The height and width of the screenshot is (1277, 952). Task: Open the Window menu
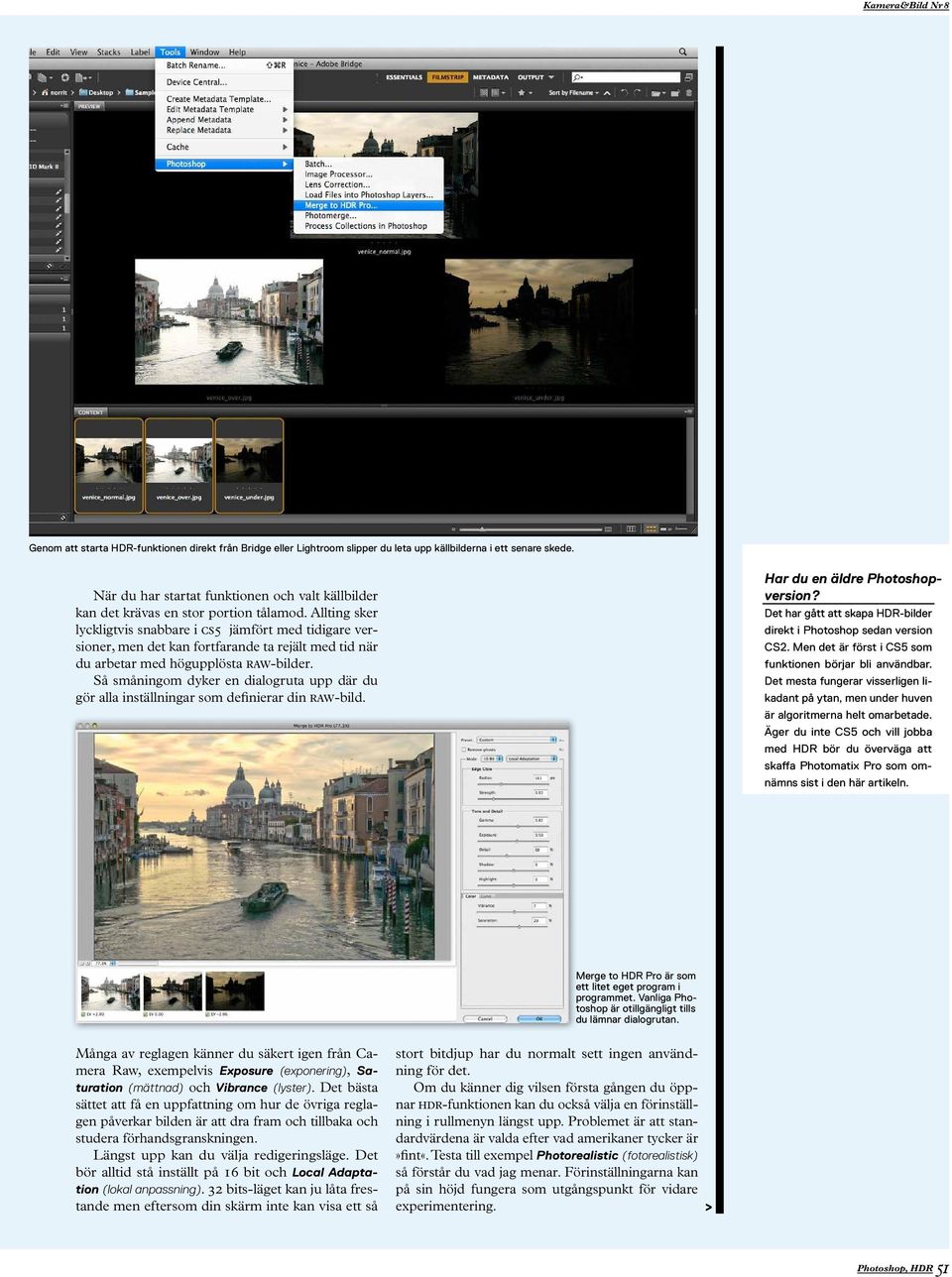205,53
